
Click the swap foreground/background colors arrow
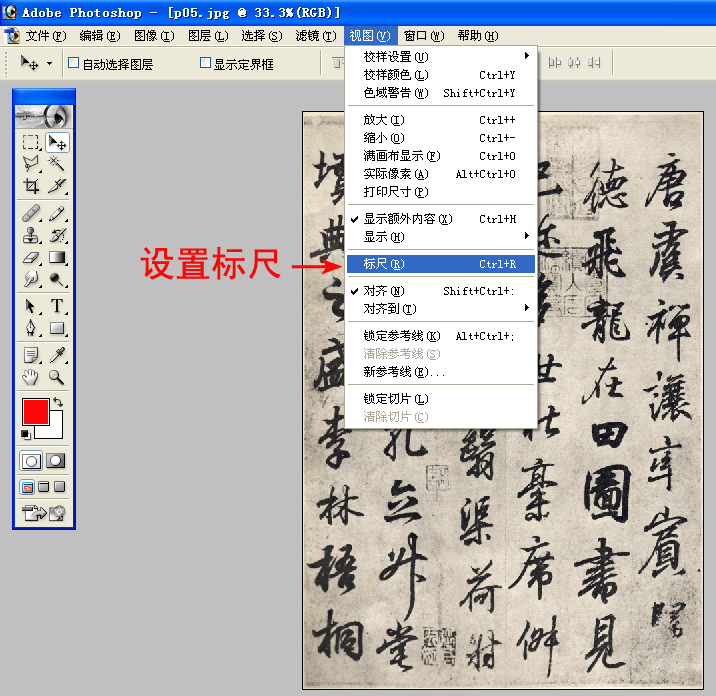click(58, 402)
